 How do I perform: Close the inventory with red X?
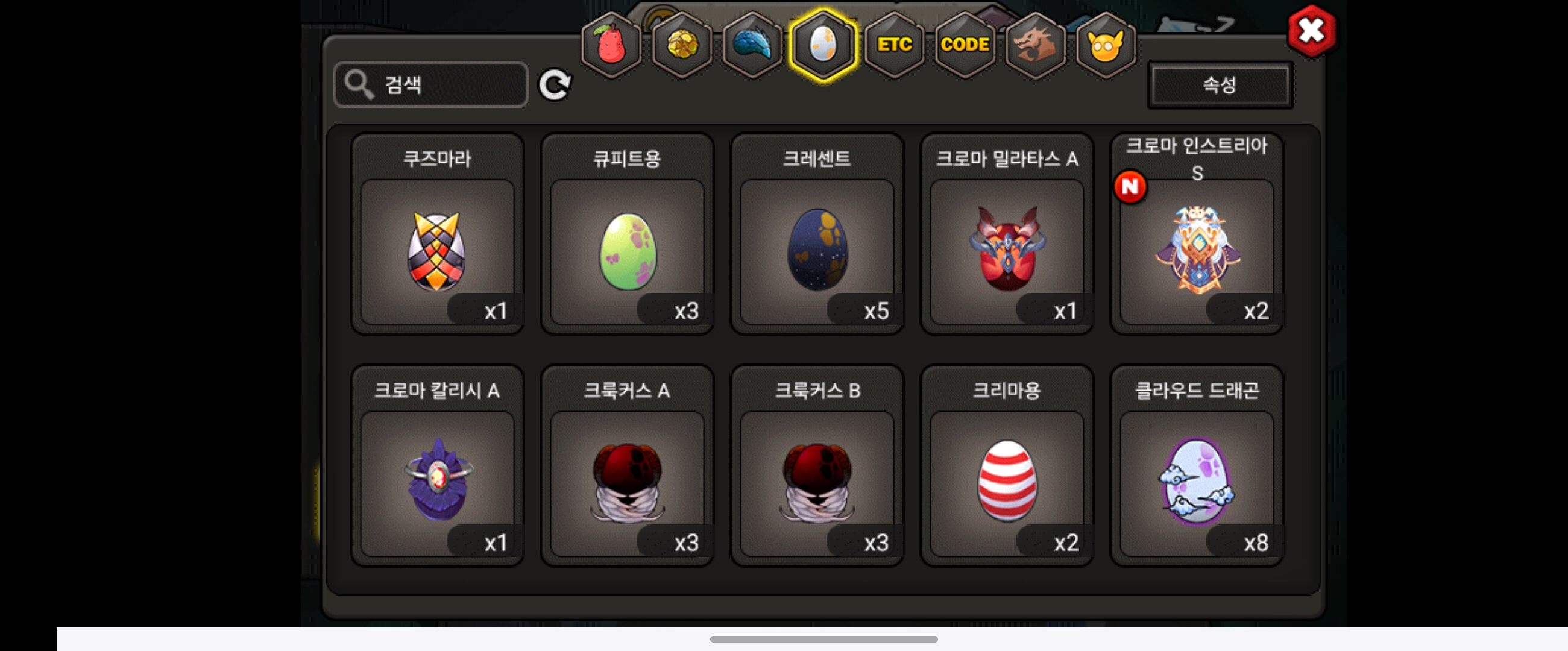click(1312, 31)
